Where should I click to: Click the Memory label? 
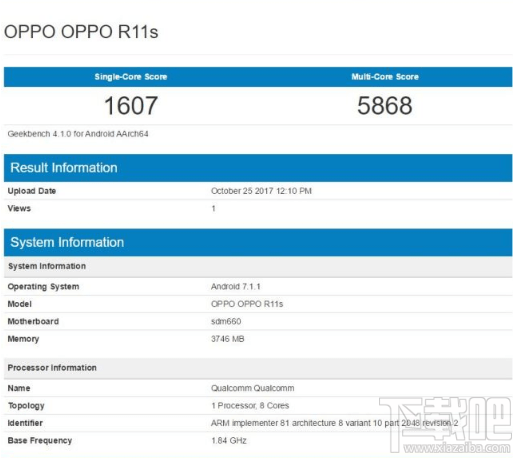coord(23,339)
